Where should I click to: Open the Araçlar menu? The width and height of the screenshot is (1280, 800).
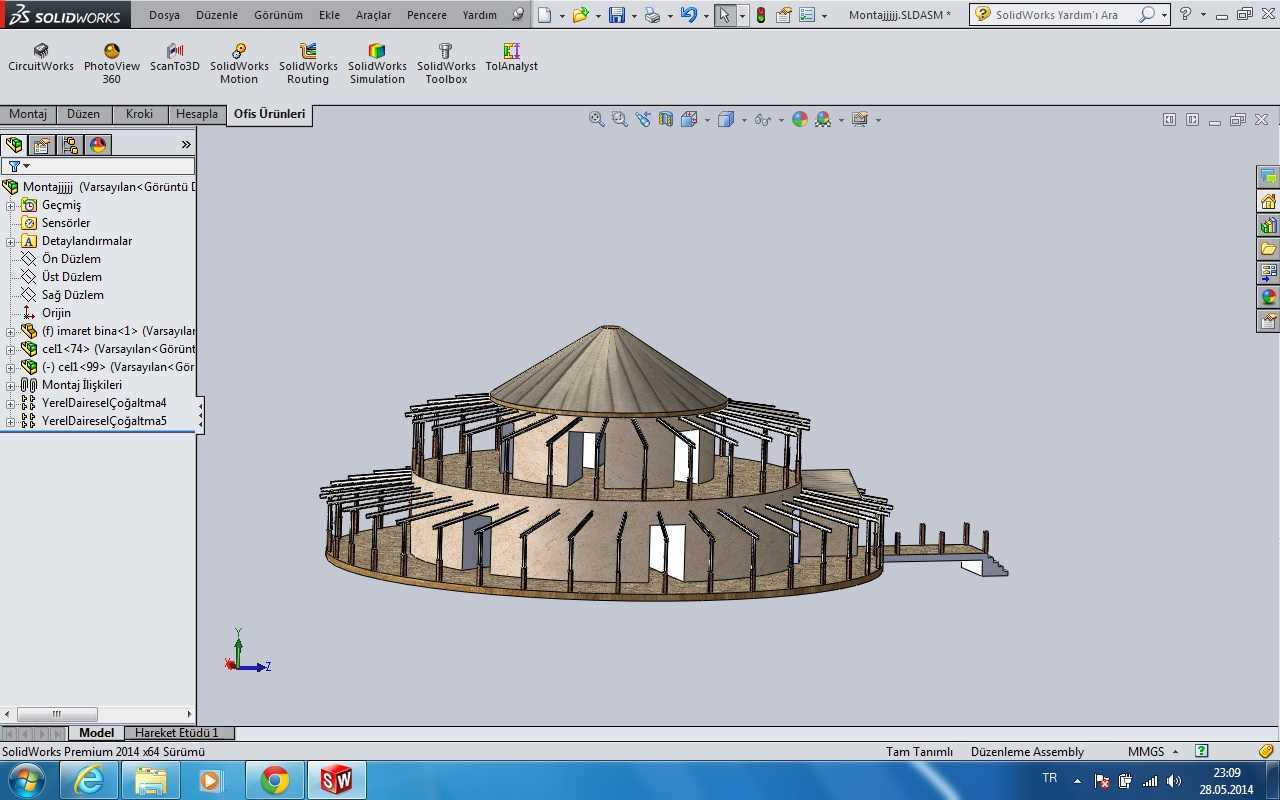[x=373, y=15]
